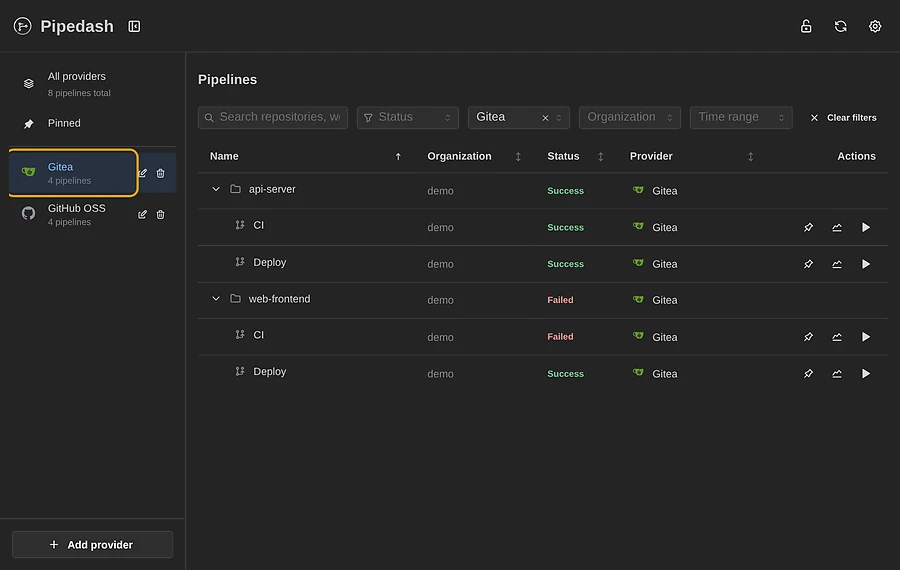Pin the api-server CI pipeline
The image size is (900, 570).
point(808,227)
